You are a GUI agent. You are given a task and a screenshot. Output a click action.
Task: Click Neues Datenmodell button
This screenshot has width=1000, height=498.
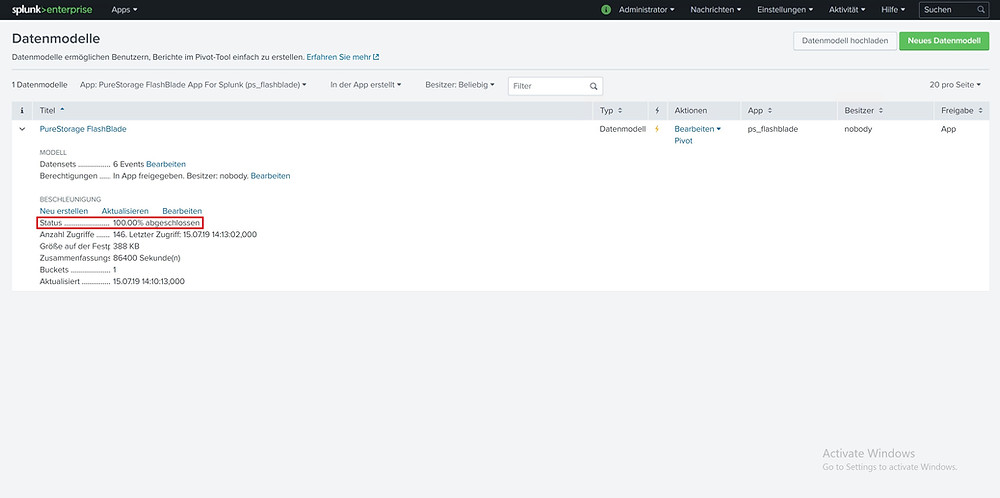[944, 41]
